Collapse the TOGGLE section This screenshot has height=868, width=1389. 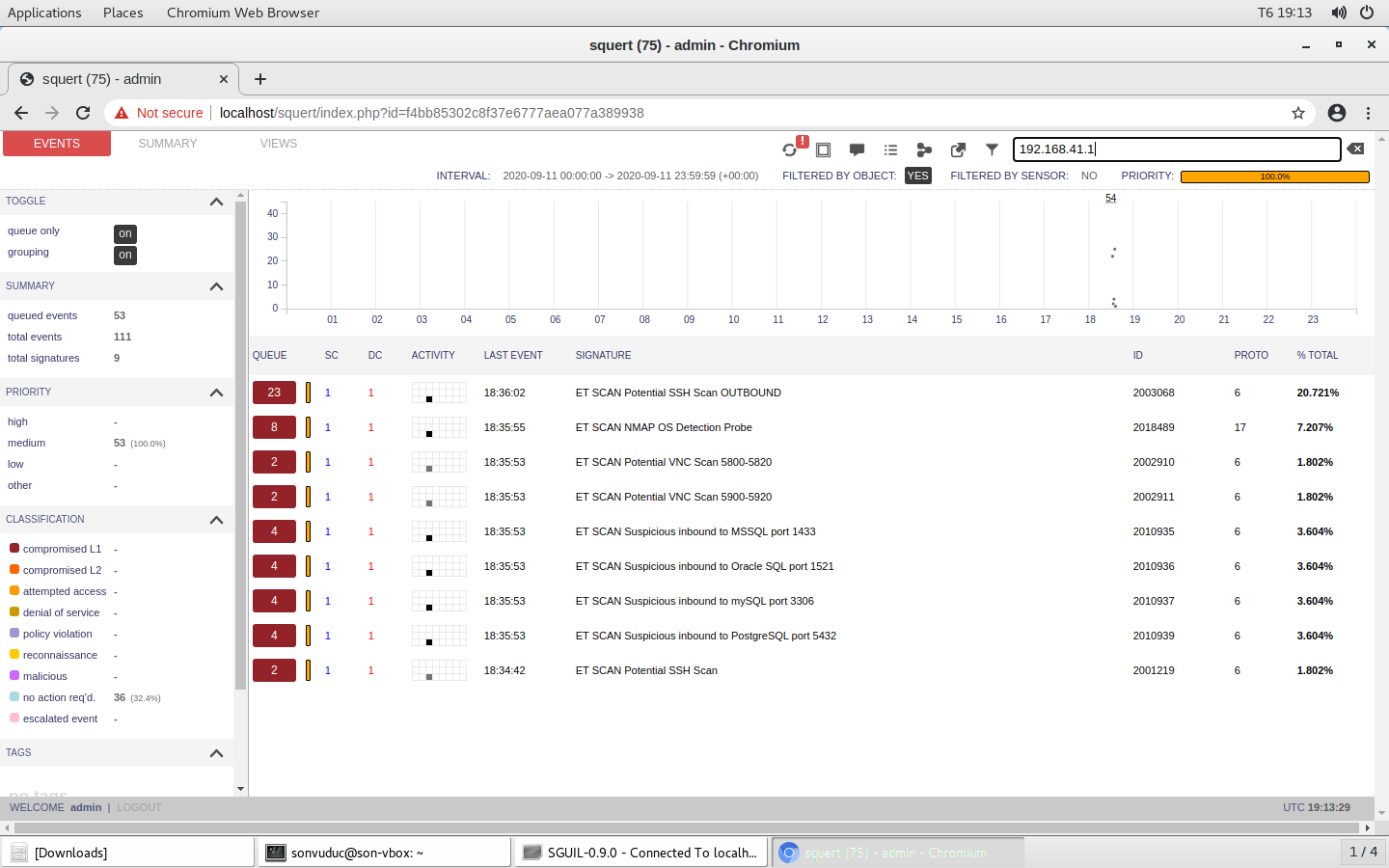[216, 203]
